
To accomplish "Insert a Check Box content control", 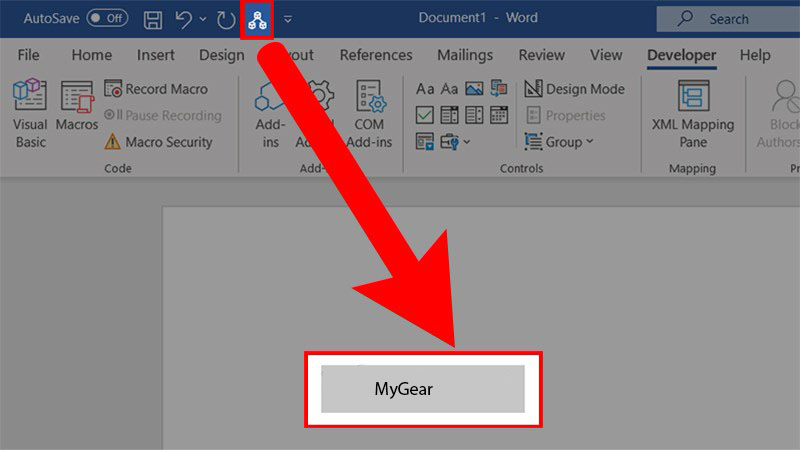I will [424, 114].
